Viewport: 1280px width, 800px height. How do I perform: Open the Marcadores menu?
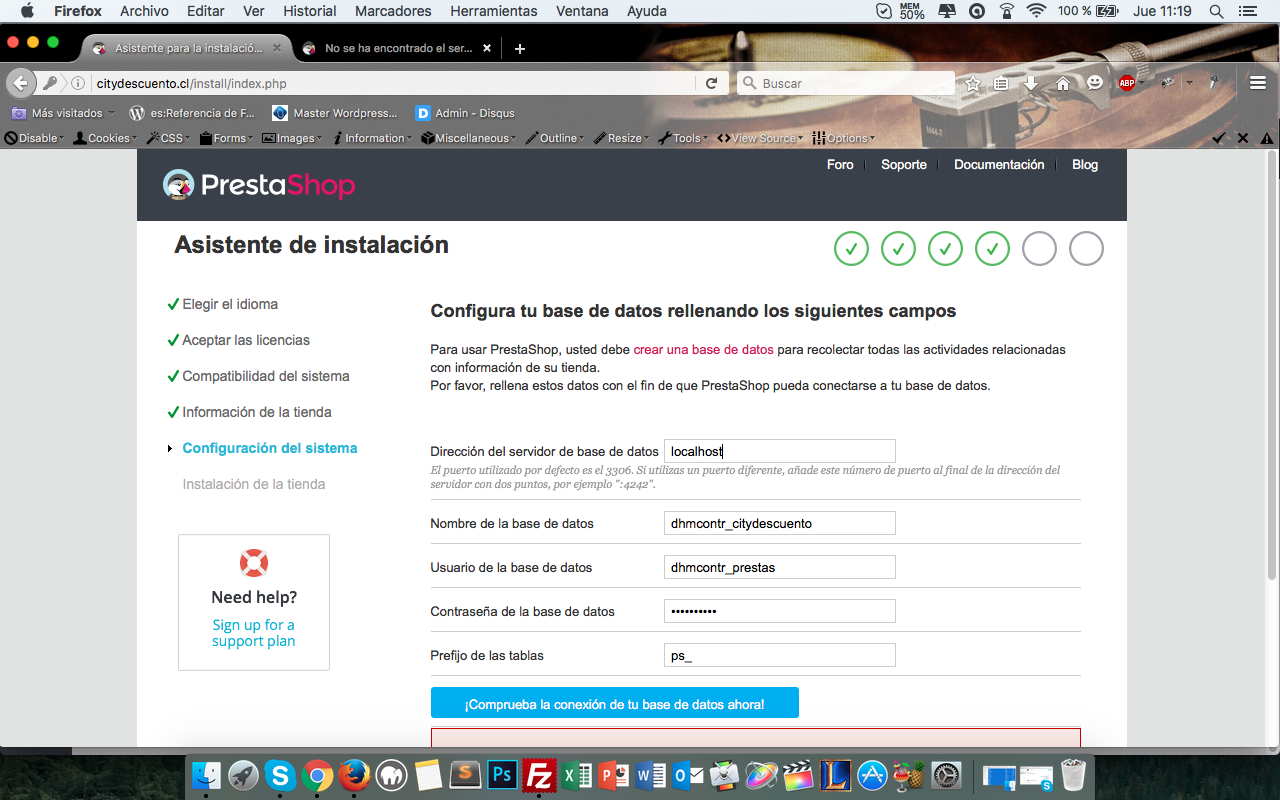[393, 11]
